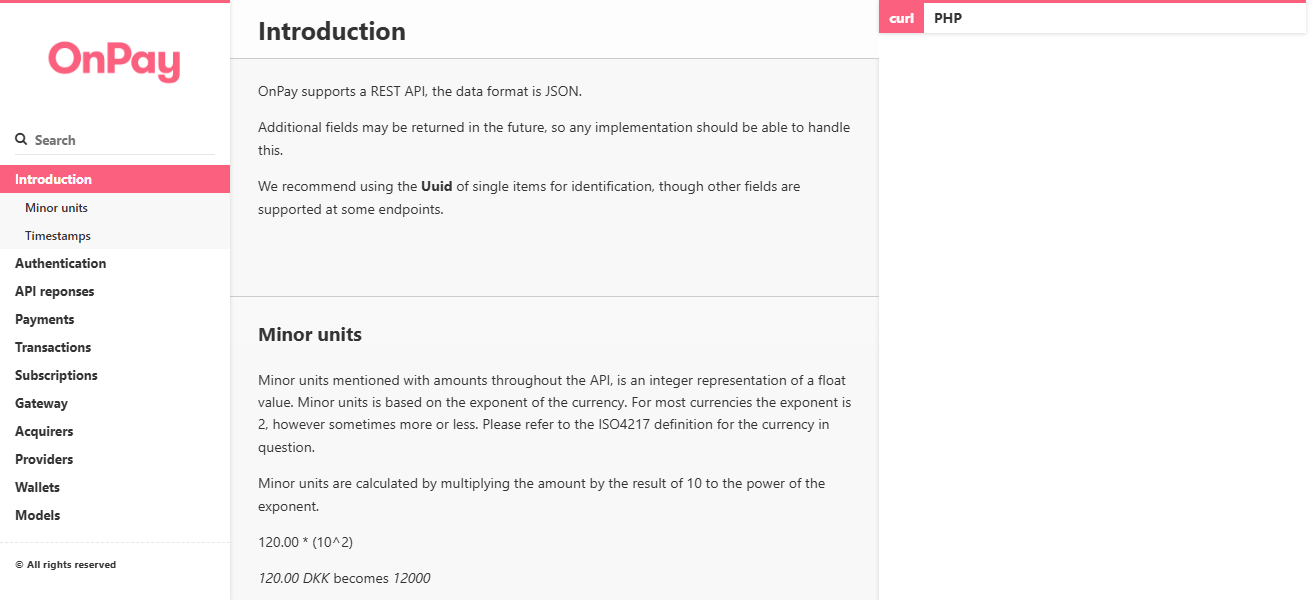Open the API reponses section
1312x600 pixels.
[54, 291]
